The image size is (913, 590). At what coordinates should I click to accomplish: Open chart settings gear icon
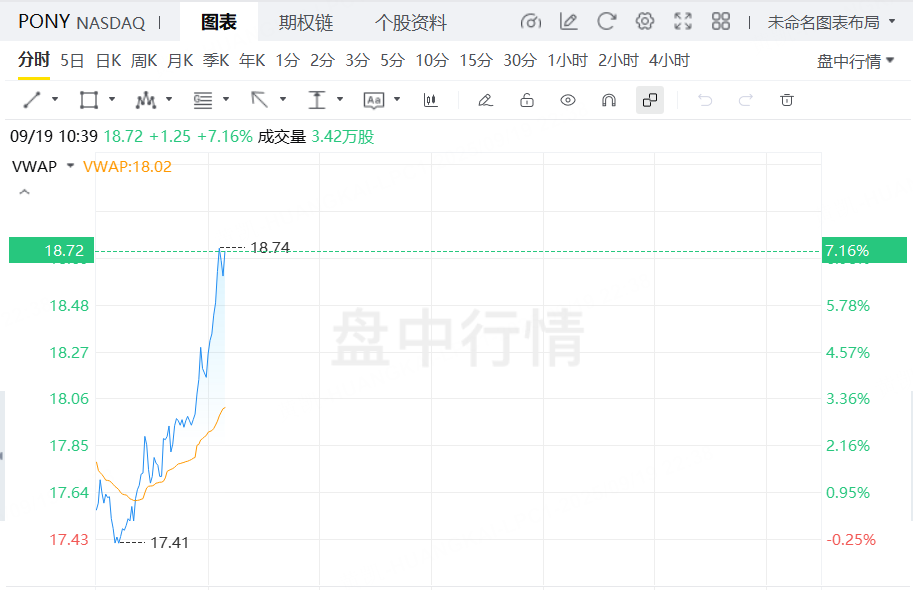(x=645, y=22)
